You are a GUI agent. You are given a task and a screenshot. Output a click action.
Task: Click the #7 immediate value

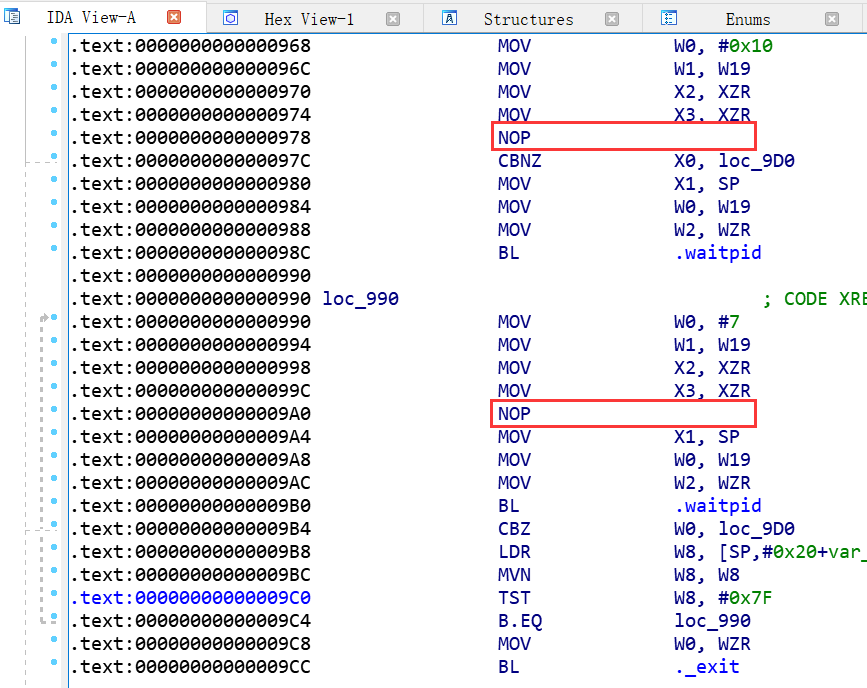(728, 321)
